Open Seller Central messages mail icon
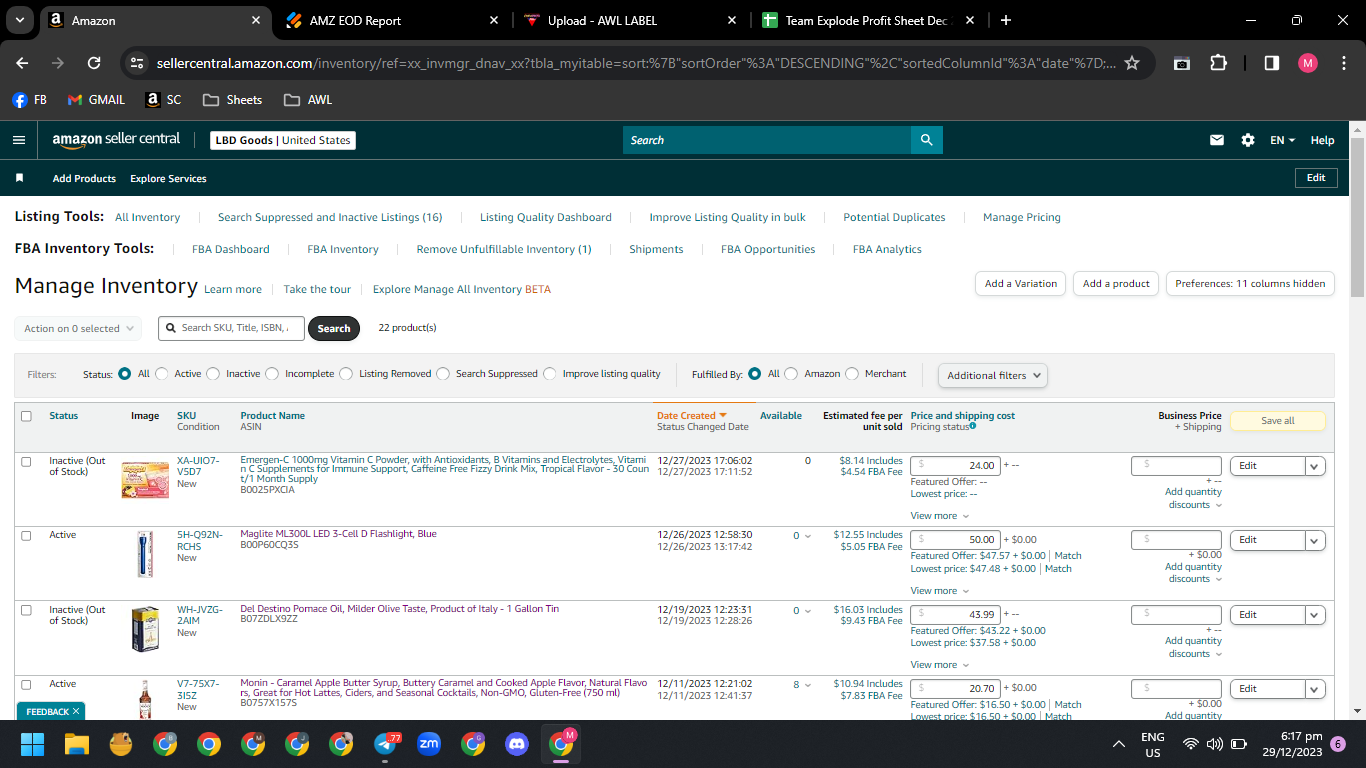This screenshot has width=1366, height=768. [1217, 140]
